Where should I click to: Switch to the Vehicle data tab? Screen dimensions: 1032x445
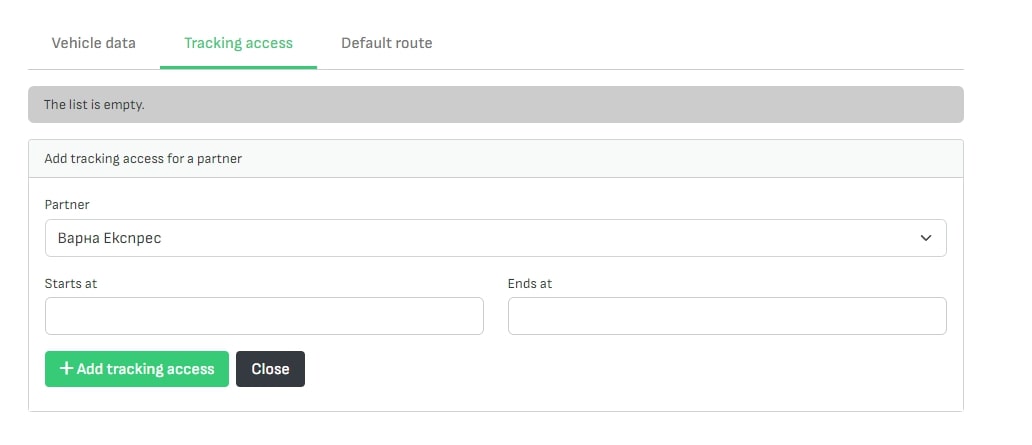click(93, 43)
